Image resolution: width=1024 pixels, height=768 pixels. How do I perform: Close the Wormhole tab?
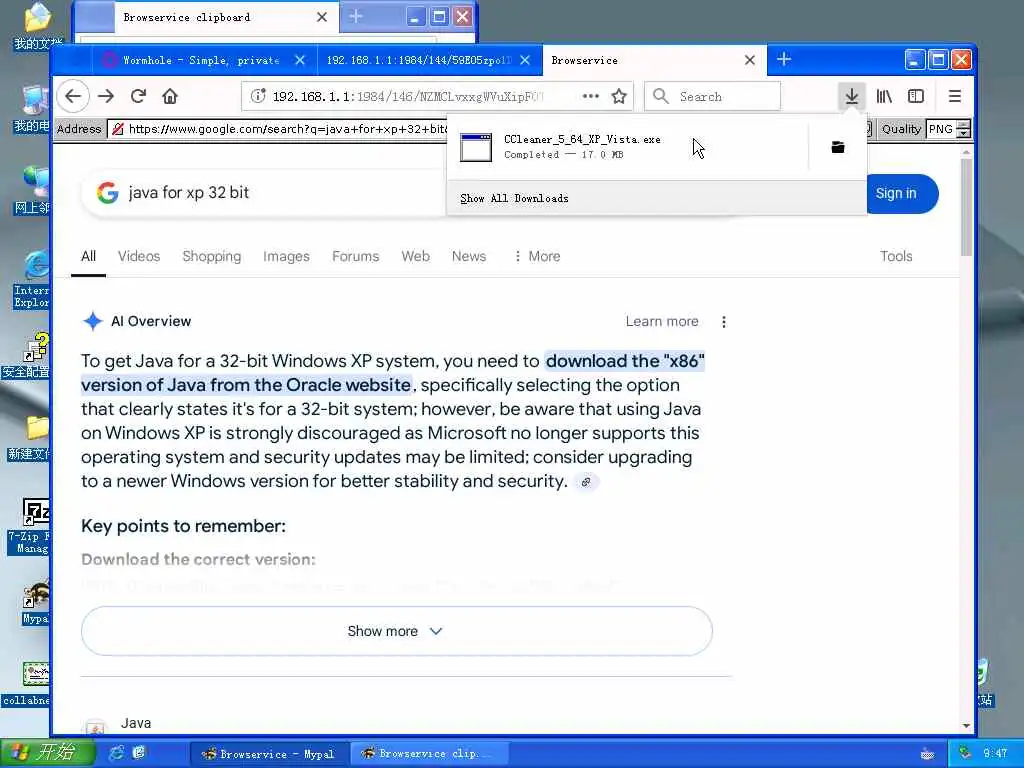(300, 60)
